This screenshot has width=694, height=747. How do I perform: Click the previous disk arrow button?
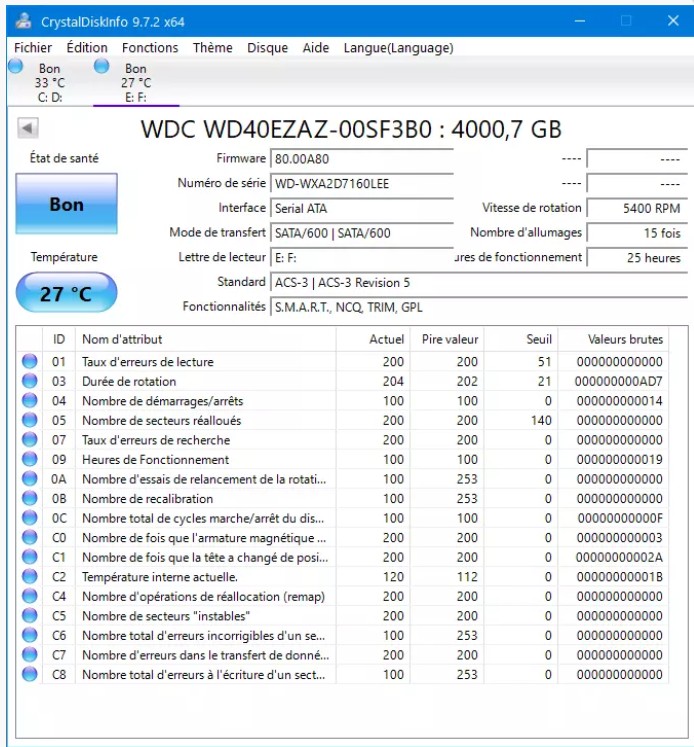click(x=28, y=128)
